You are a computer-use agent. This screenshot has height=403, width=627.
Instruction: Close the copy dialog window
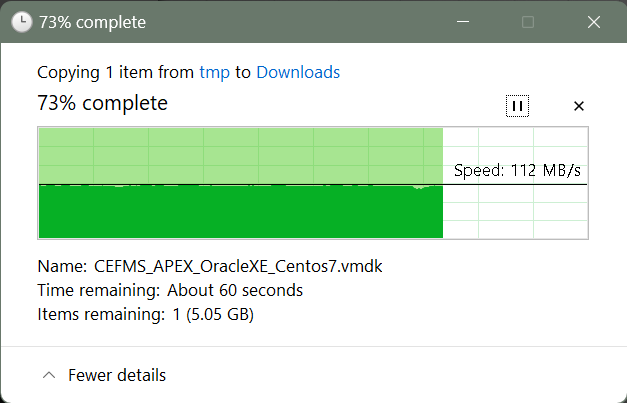click(594, 22)
